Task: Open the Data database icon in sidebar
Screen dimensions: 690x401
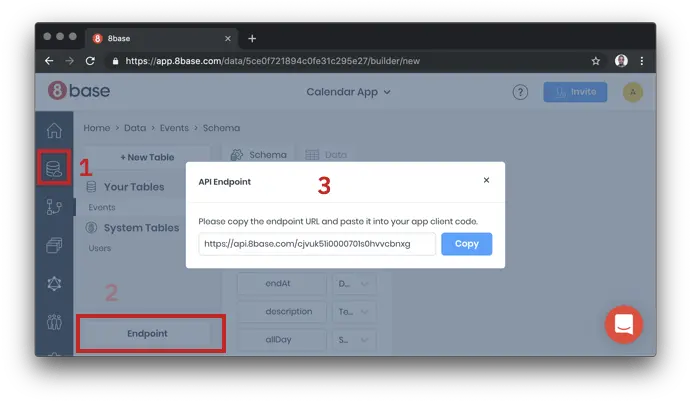Action: [x=54, y=169]
